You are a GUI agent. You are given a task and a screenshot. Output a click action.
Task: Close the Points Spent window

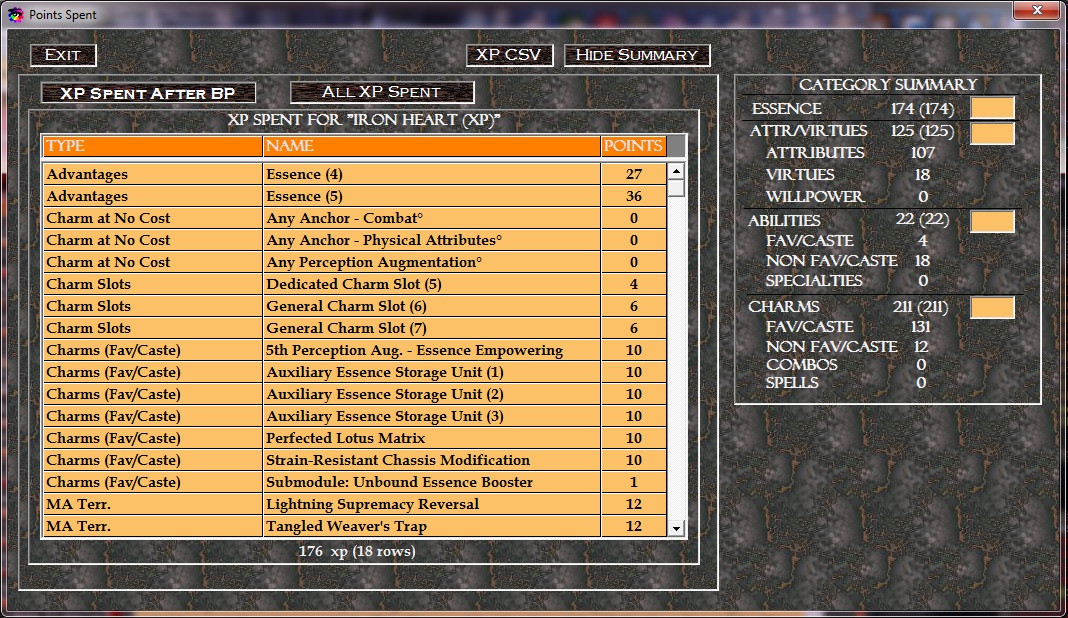point(1037,10)
